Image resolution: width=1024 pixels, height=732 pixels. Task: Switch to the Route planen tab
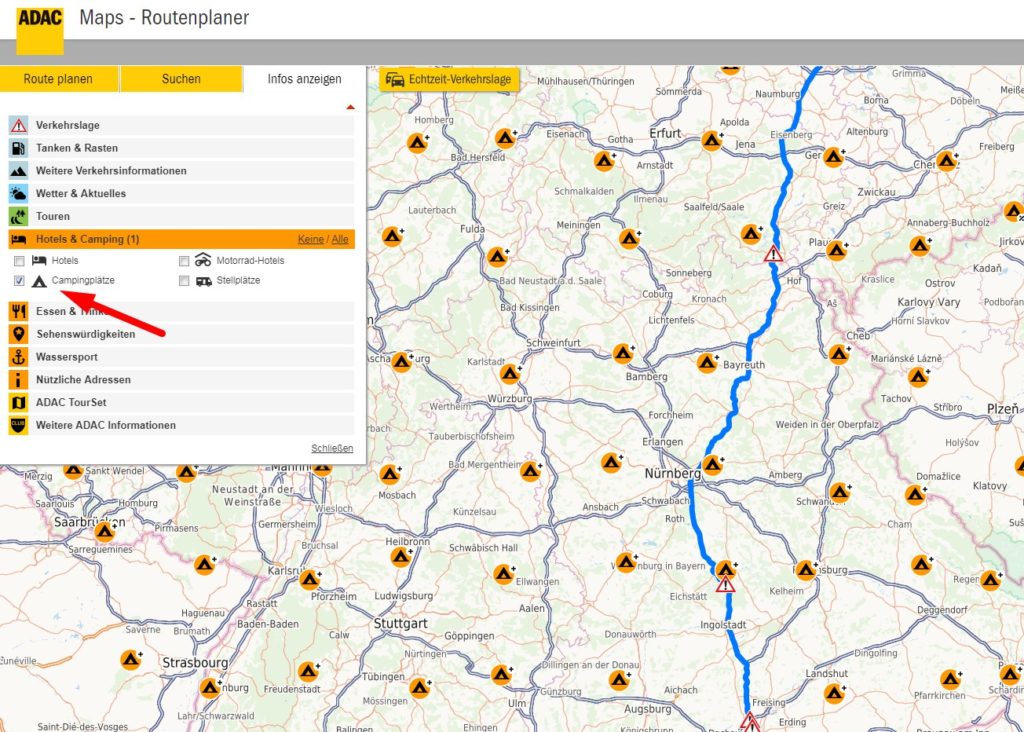coord(59,79)
